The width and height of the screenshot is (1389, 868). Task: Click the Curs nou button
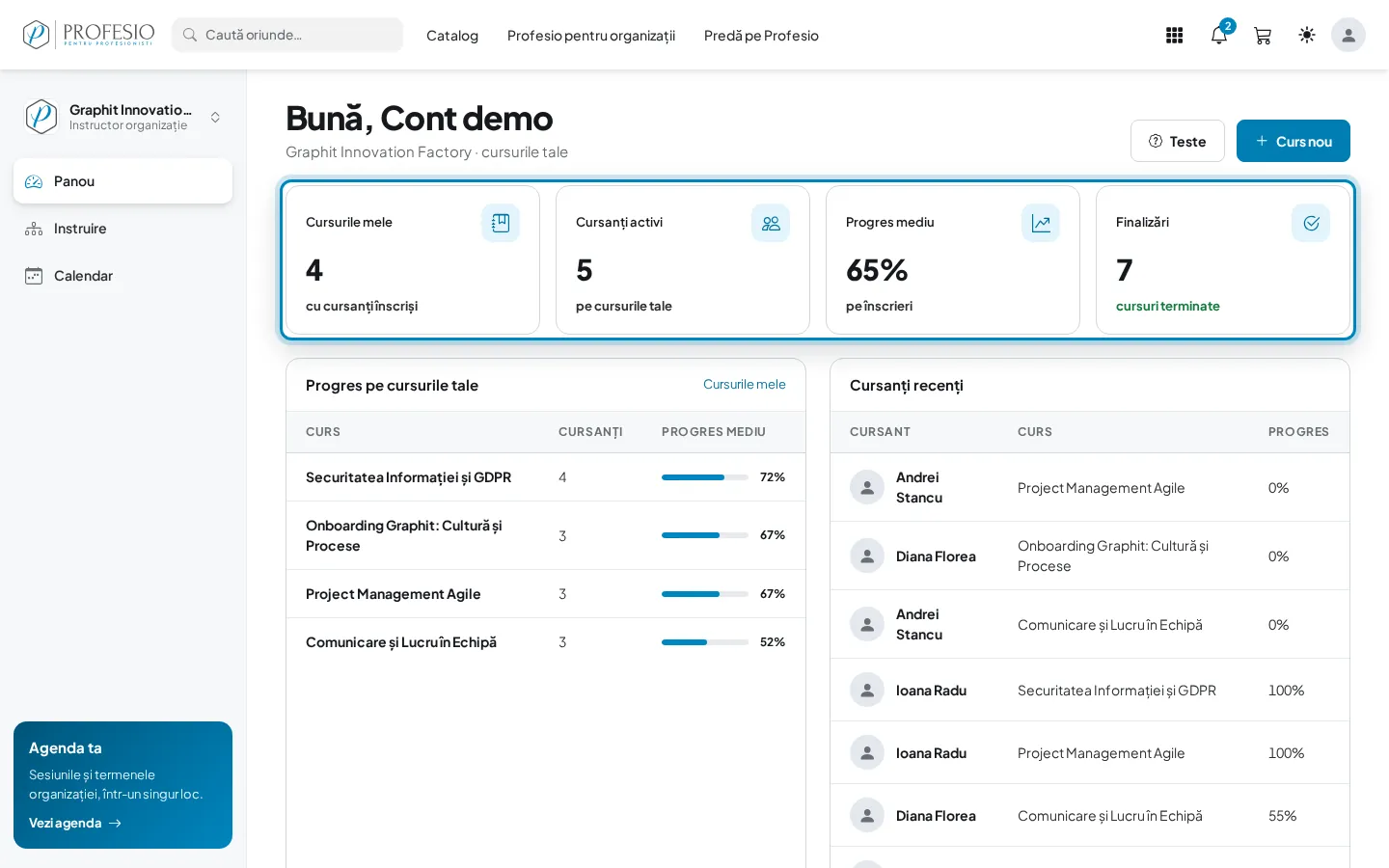(1294, 141)
